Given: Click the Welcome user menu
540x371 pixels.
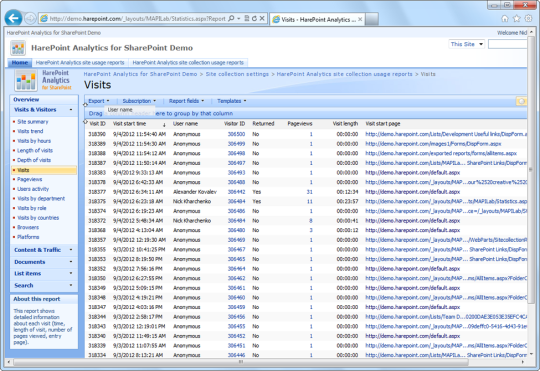Looking at the screenshot, I should click(512, 33).
